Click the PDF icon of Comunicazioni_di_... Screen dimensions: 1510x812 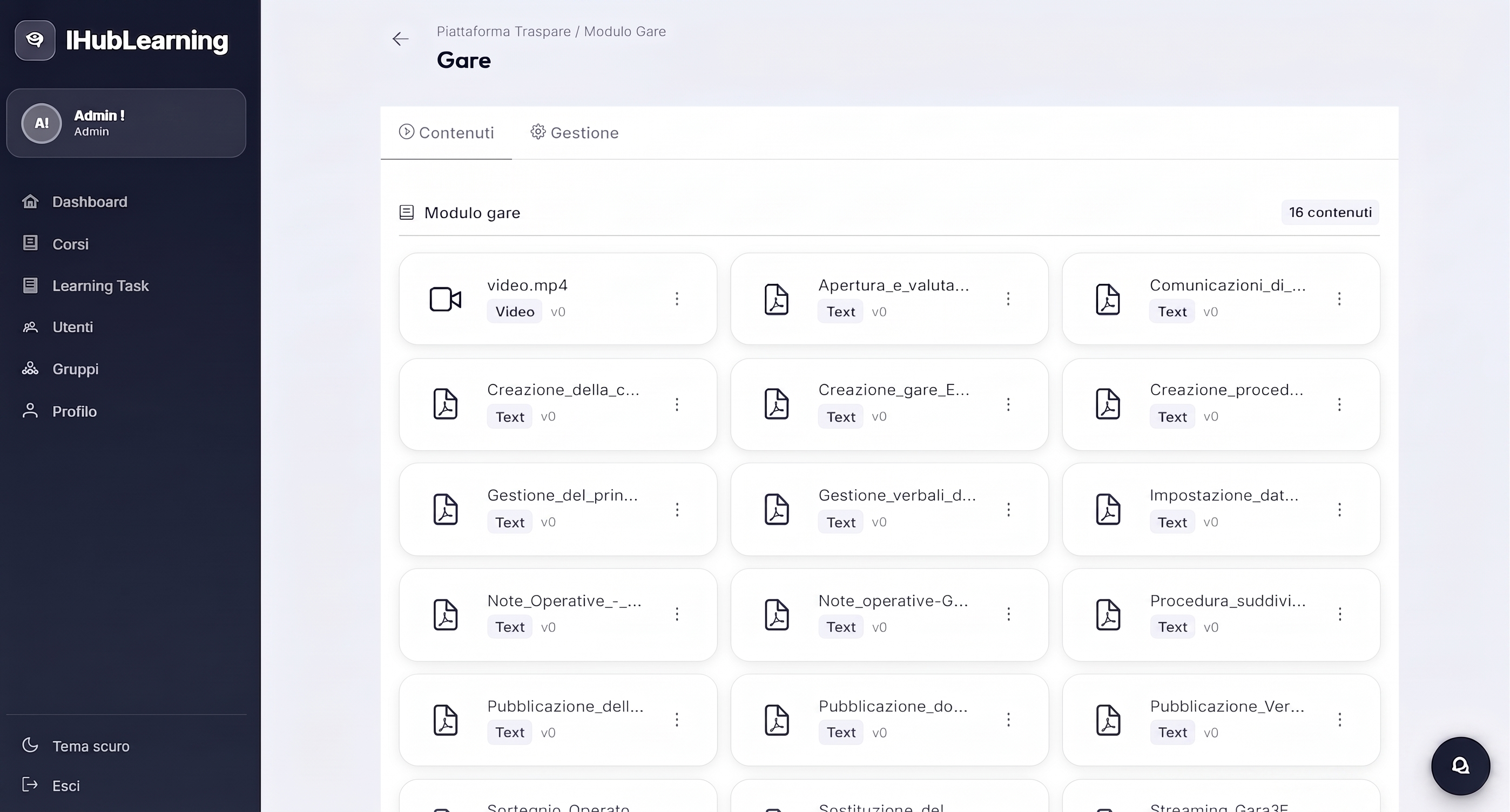(1108, 300)
